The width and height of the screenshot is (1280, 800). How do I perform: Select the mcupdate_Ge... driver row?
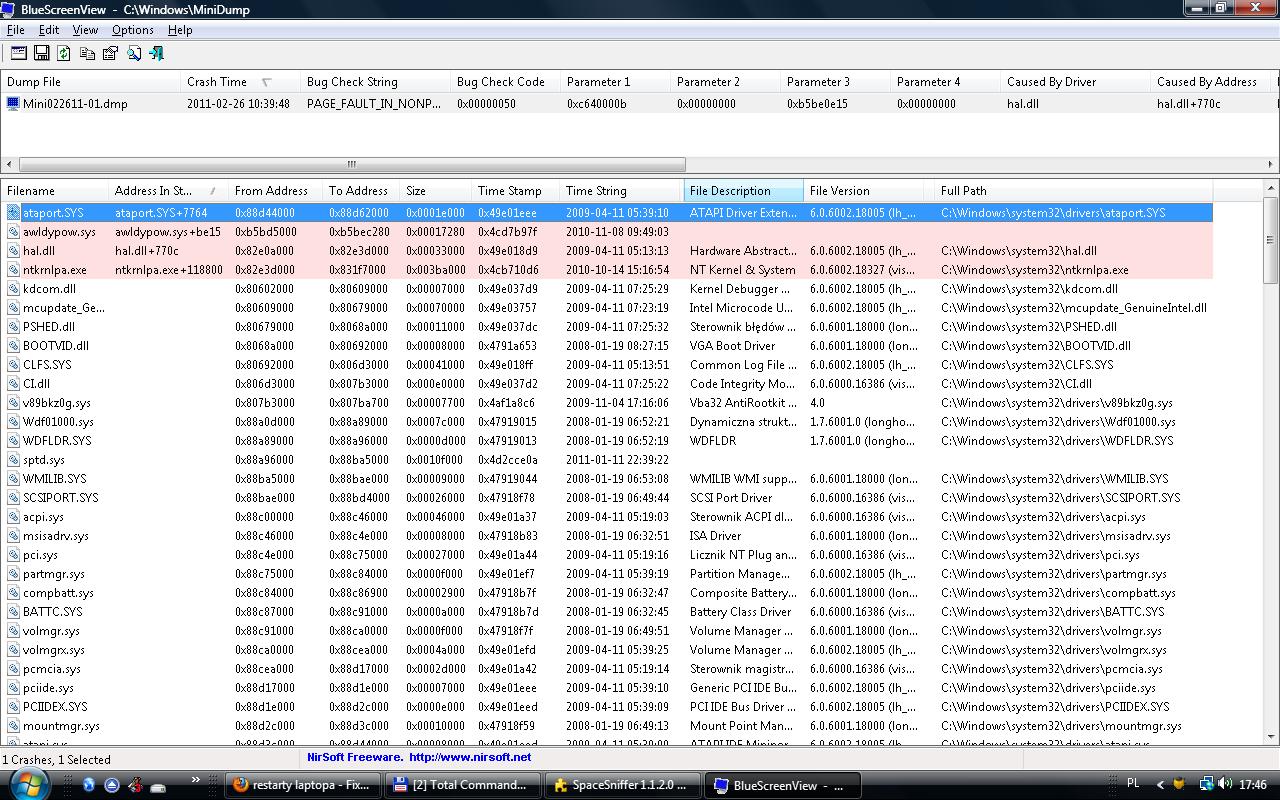608,308
